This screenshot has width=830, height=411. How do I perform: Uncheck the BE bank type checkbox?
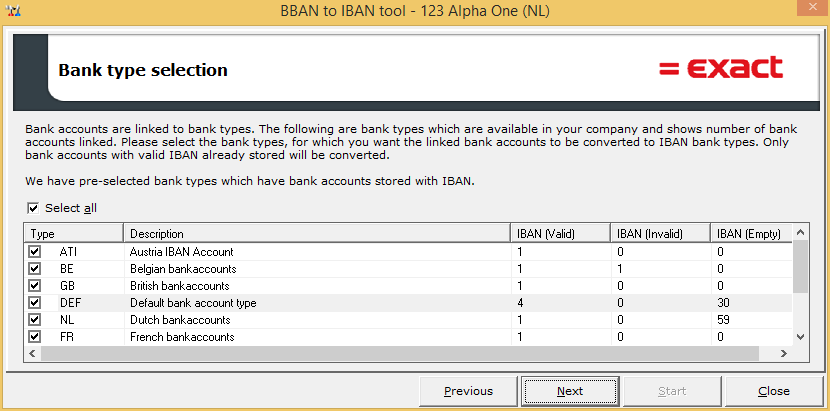coord(35,269)
